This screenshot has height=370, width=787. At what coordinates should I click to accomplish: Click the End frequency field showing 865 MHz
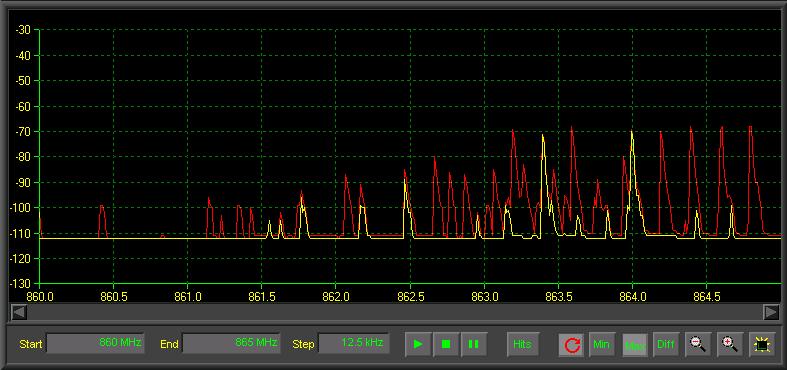tap(231, 343)
